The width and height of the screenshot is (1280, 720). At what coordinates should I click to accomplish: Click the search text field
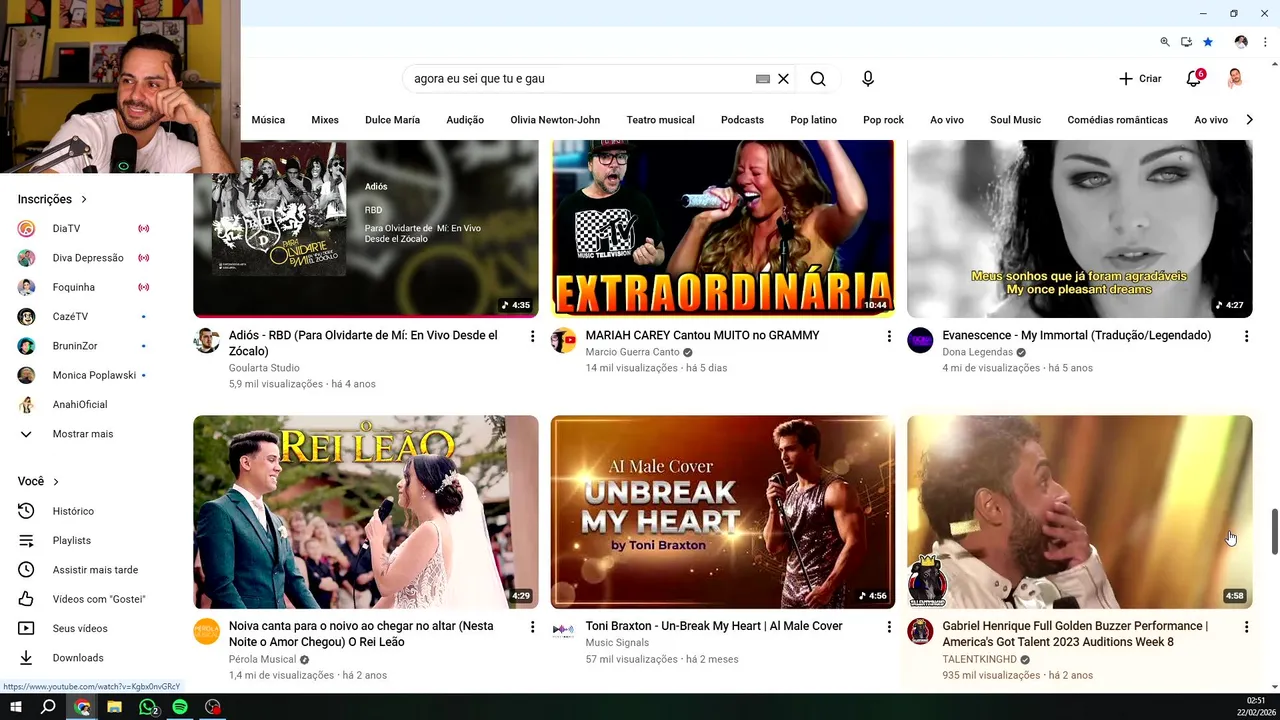[x=580, y=79]
